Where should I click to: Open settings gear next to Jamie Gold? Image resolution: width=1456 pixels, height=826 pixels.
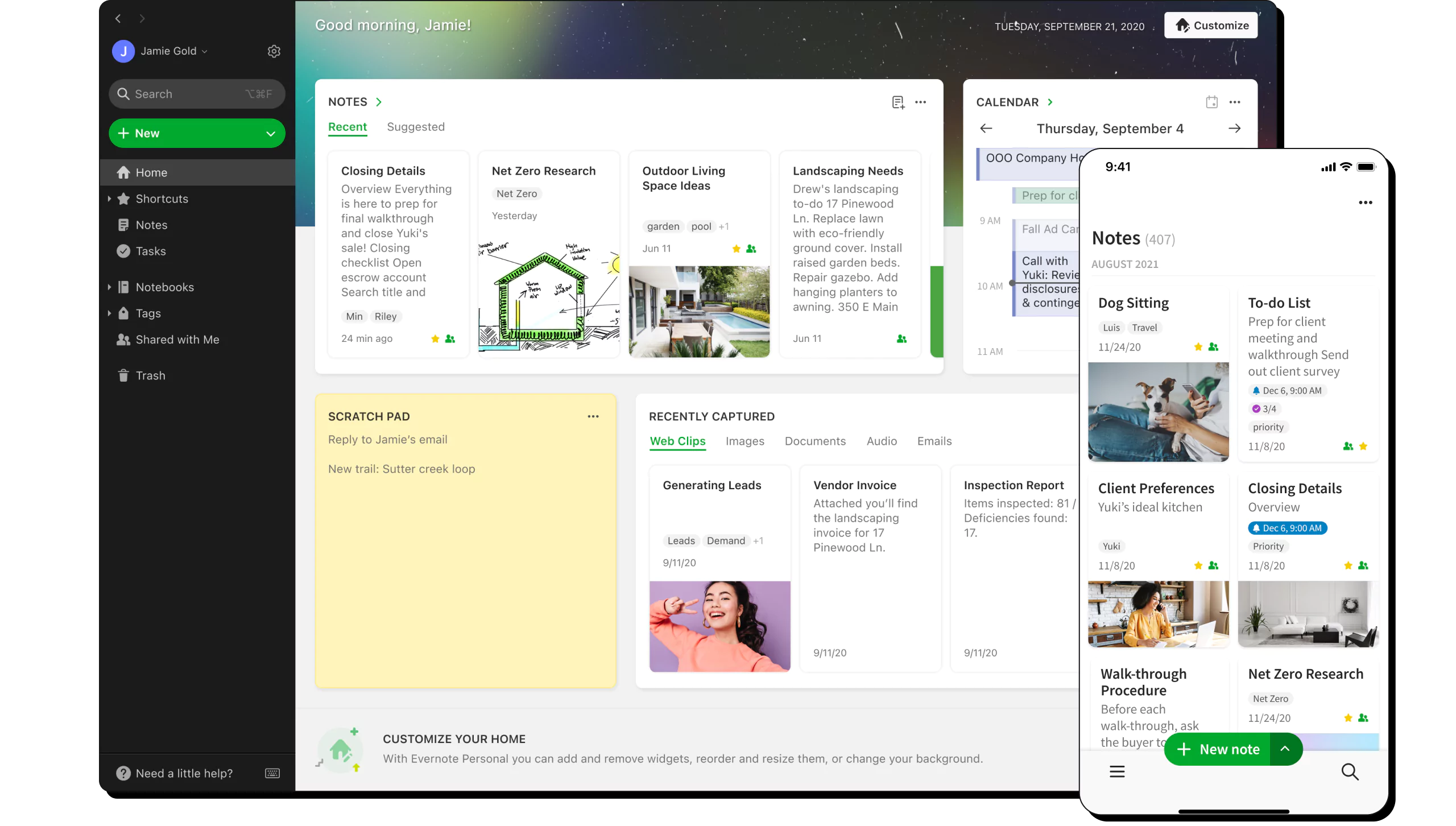[x=274, y=51]
